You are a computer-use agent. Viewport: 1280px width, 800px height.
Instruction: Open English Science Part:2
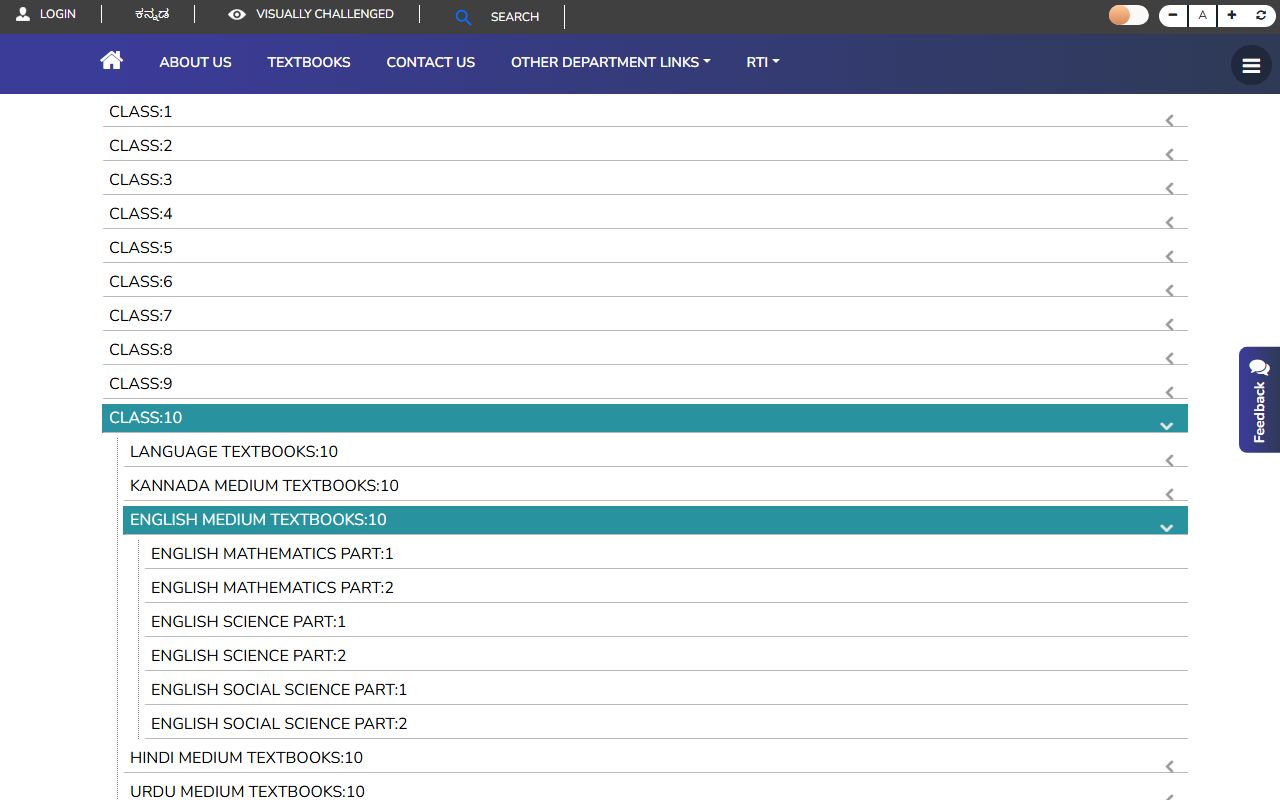[666, 656]
